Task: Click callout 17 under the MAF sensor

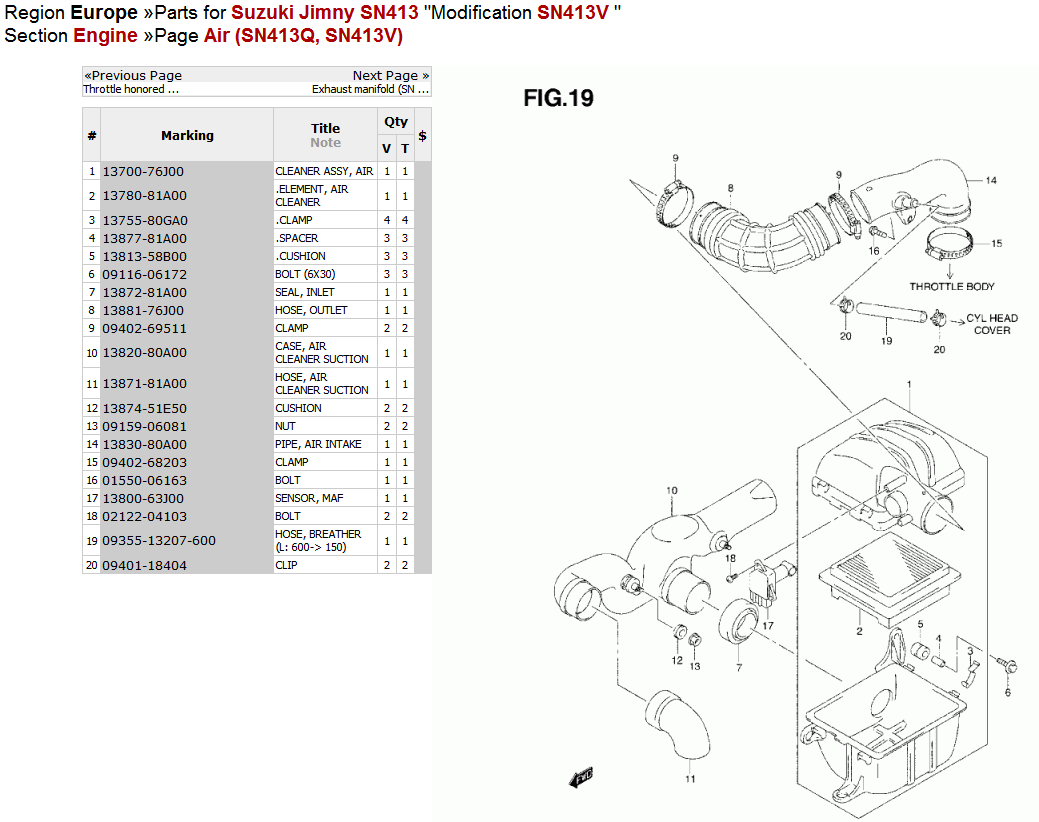Action: click(x=767, y=625)
